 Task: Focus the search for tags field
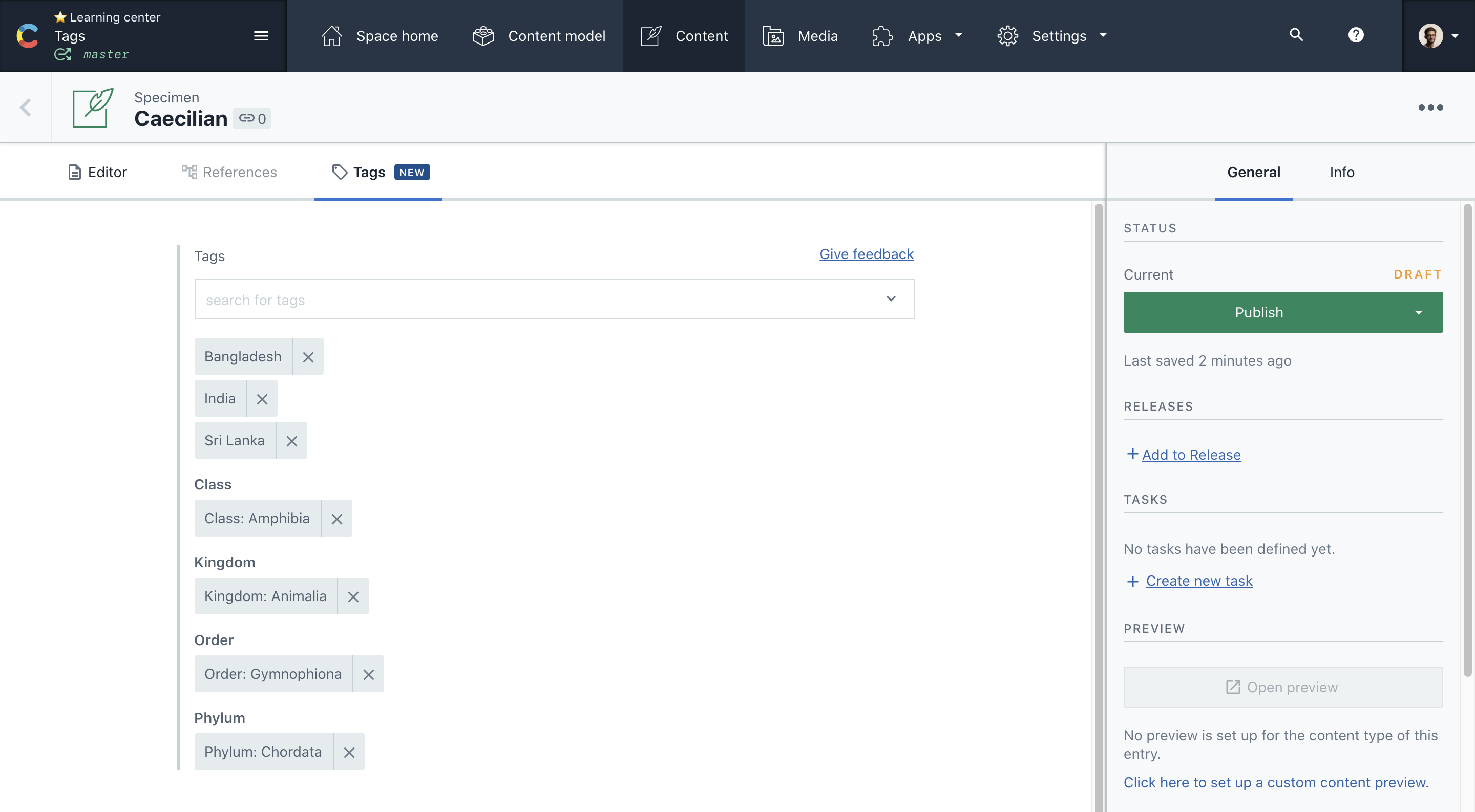point(538,300)
